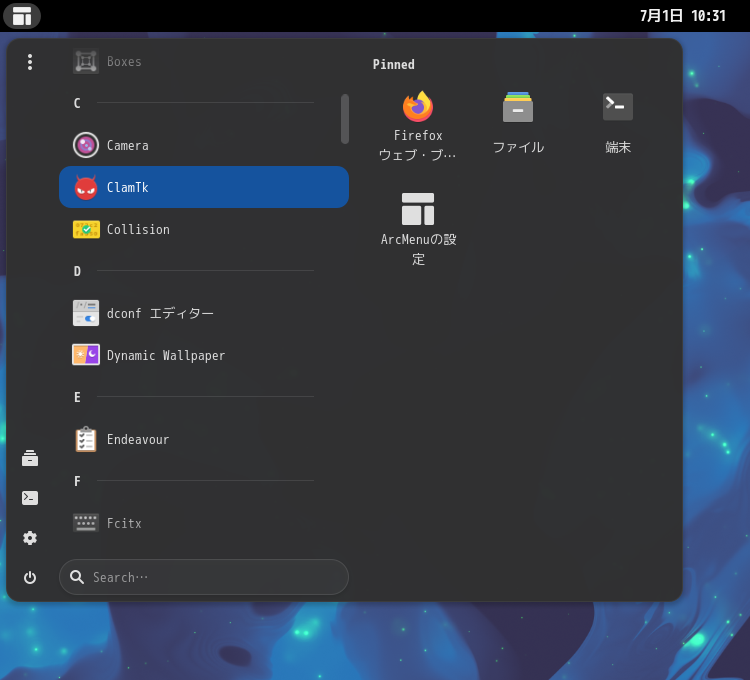
Task: Click the power button in sidebar
Action: [x=30, y=578]
